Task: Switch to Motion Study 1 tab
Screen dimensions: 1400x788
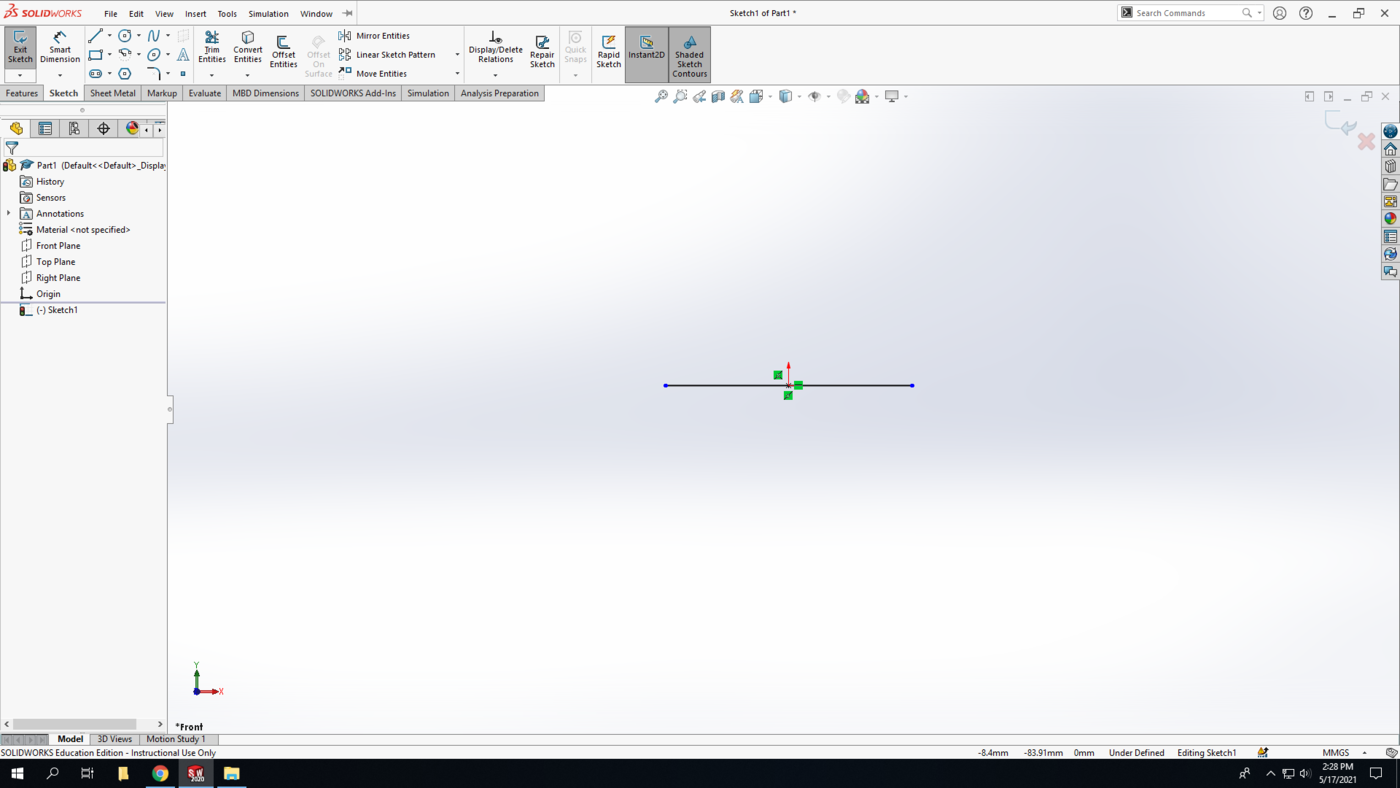Action: tap(176, 739)
